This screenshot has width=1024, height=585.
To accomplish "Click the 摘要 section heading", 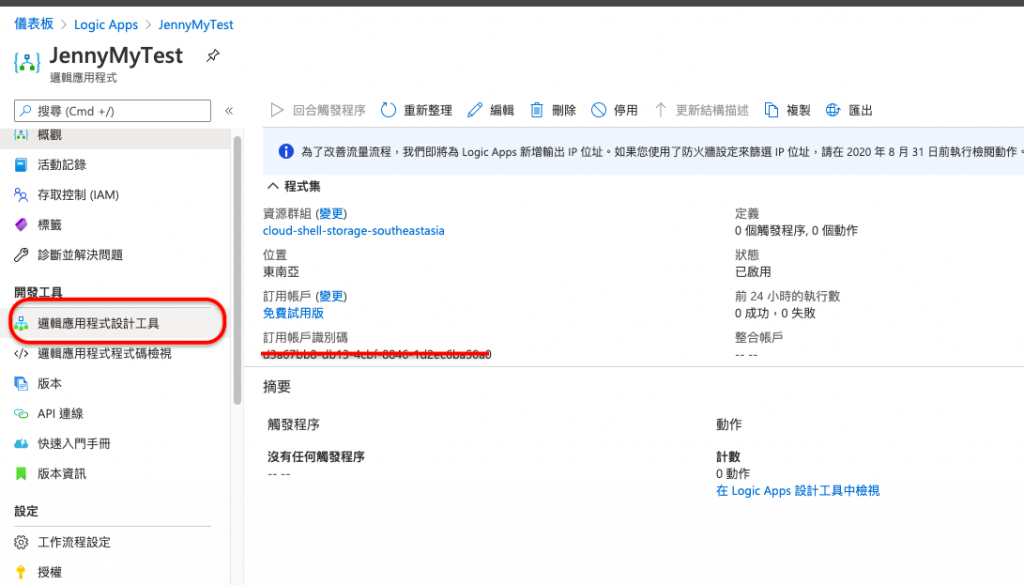I will (277, 387).
